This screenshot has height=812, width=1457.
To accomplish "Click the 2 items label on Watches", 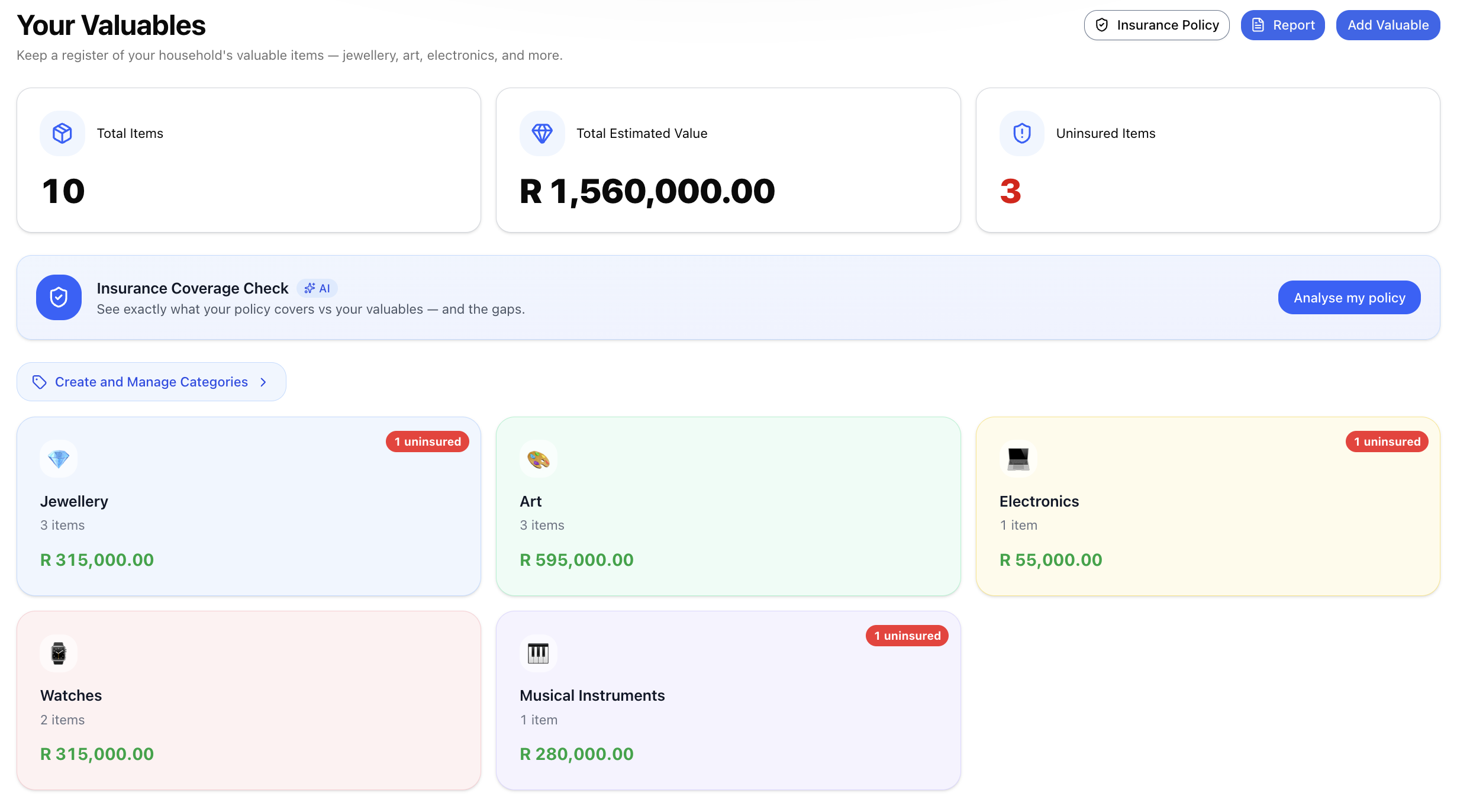I will tap(62, 720).
